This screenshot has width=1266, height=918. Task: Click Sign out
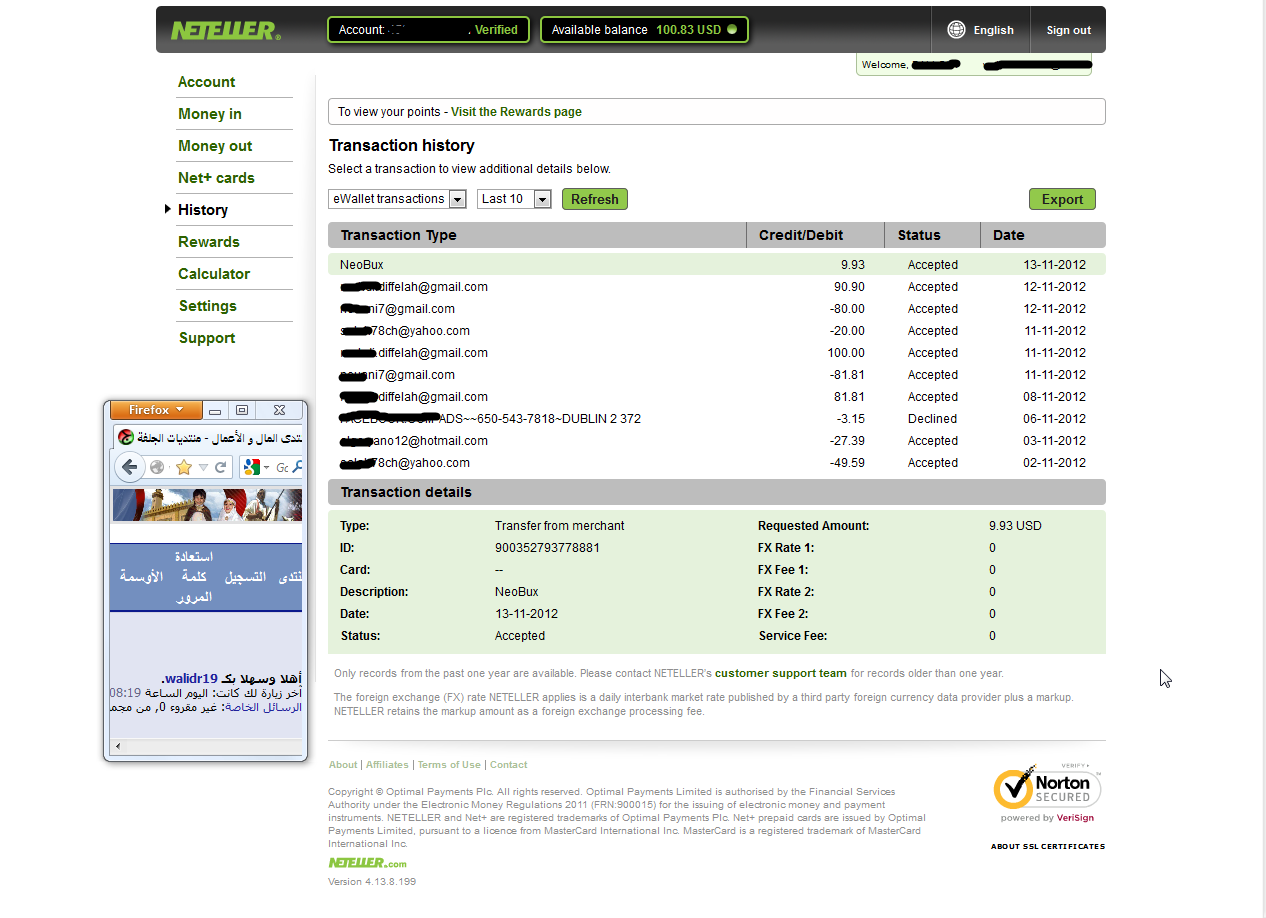(x=1069, y=30)
